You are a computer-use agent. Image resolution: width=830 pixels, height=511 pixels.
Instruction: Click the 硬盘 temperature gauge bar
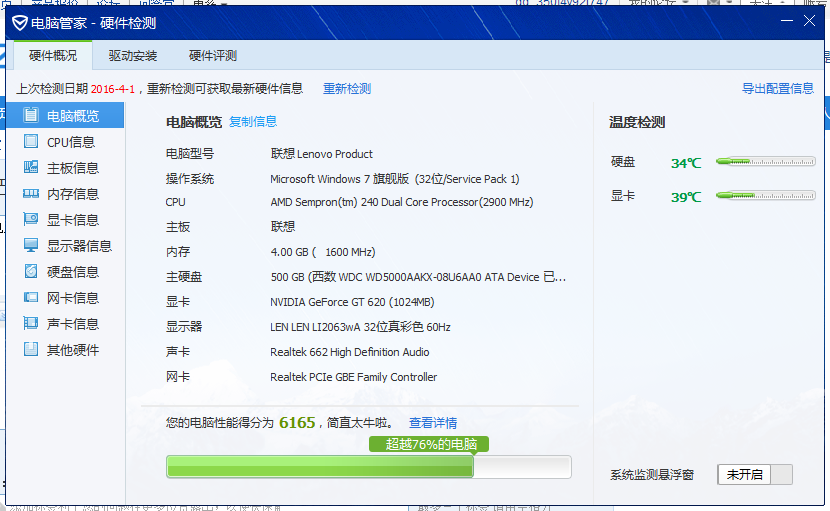[x=765, y=162]
